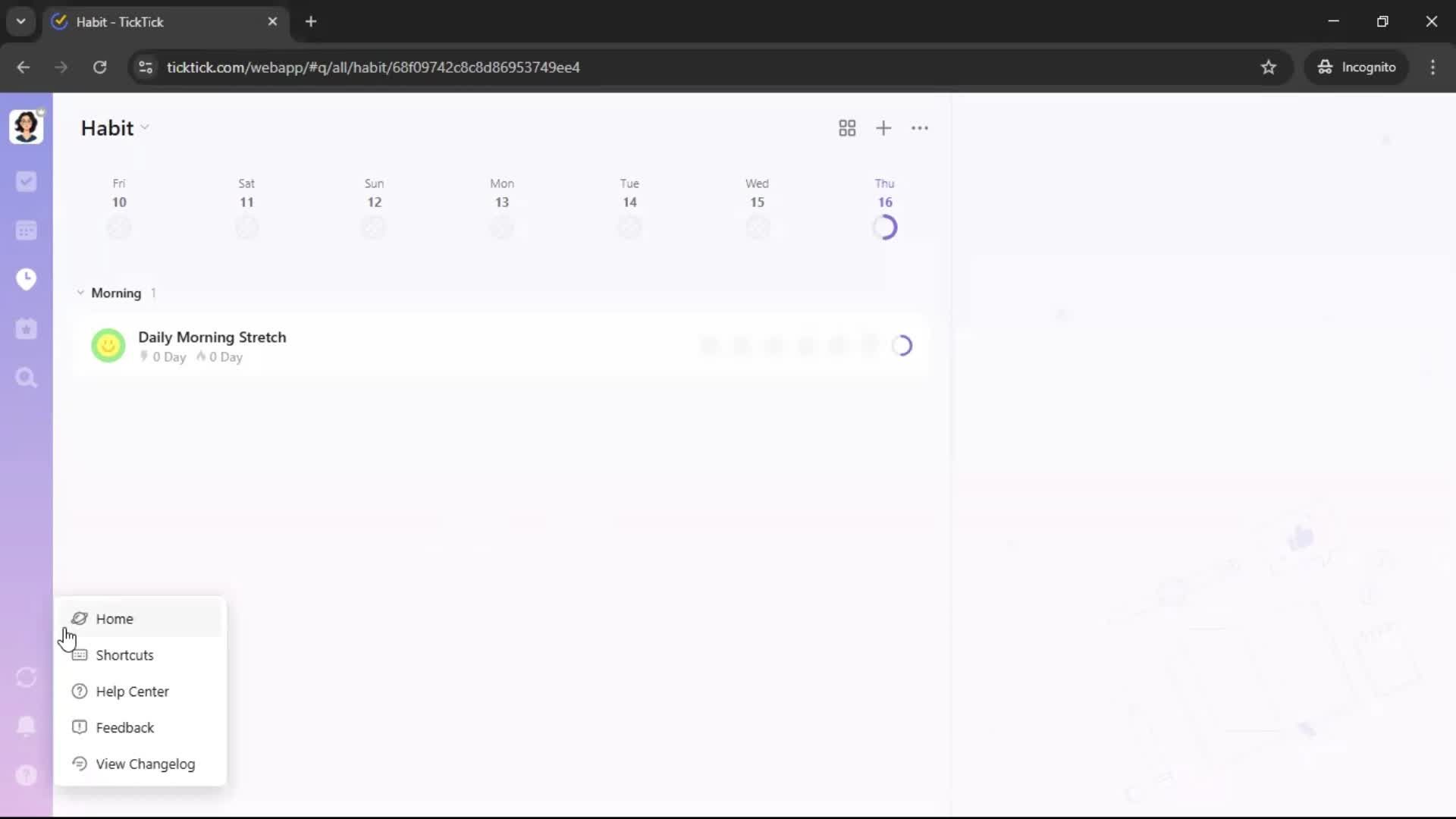
Task: Open the Search magnifier sidebar icon
Action: [x=27, y=378]
